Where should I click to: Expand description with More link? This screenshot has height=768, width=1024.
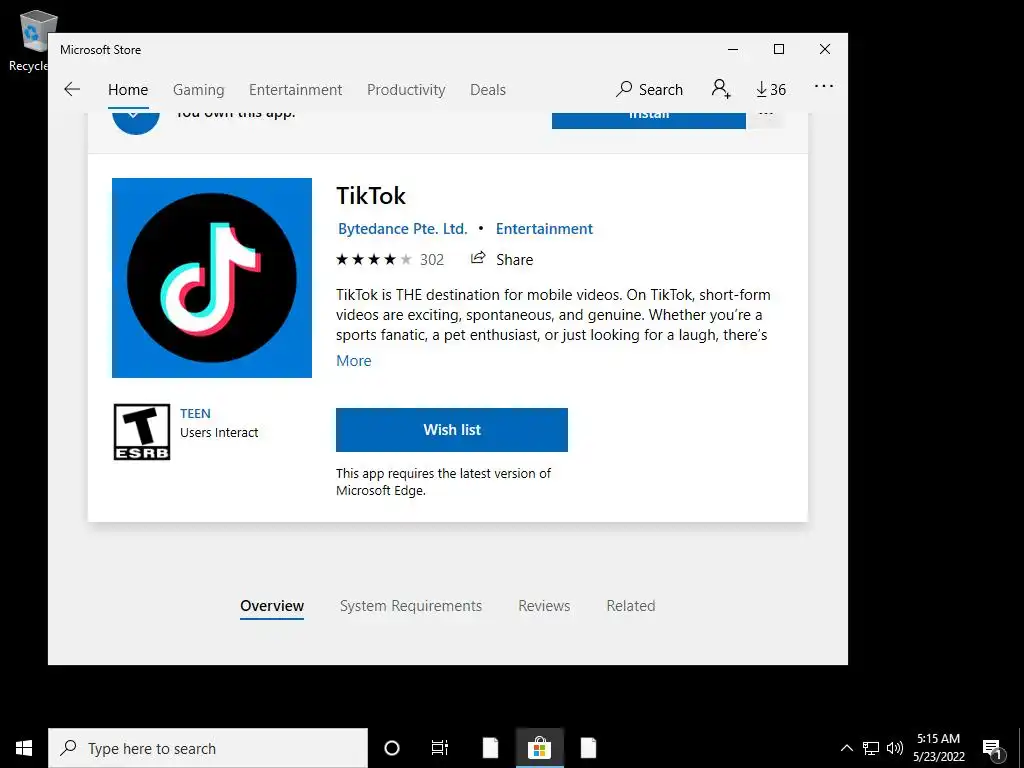(x=353, y=360)
